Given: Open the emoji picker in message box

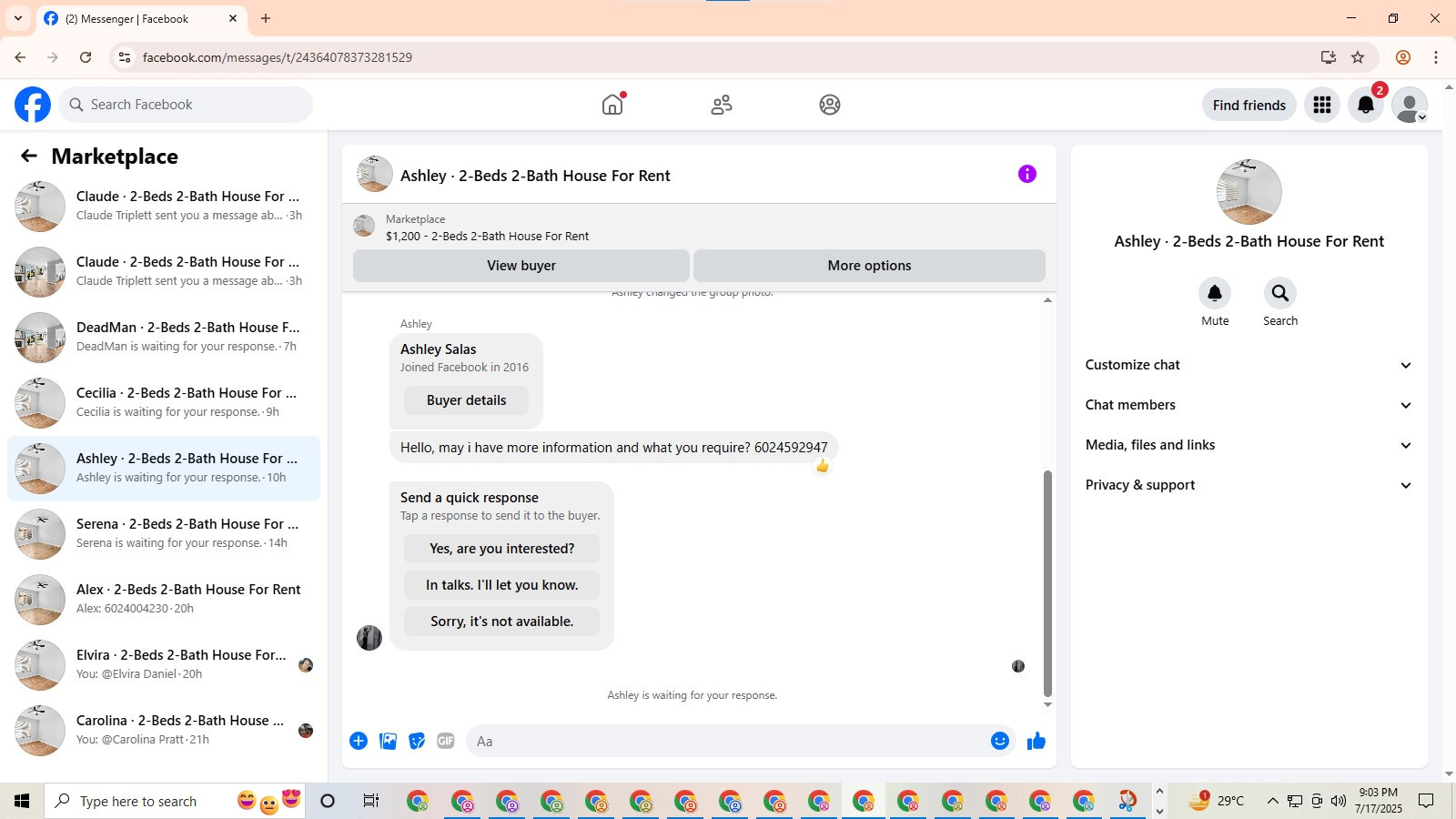Looking at the screenshot, I should [x=1000, y=741].
